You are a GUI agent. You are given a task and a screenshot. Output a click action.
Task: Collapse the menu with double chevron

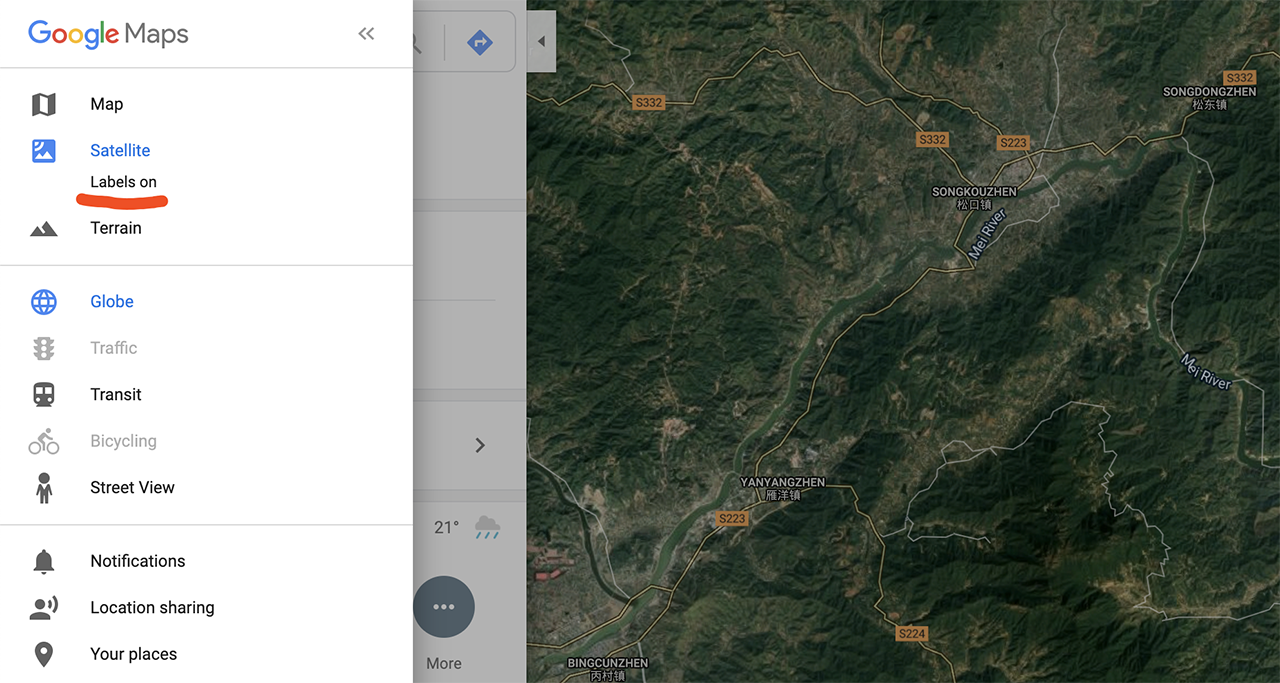pos(367,34)
